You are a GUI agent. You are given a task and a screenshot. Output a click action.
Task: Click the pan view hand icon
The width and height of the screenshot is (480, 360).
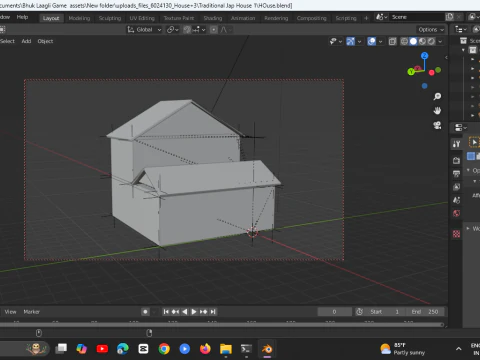(437, 111)
